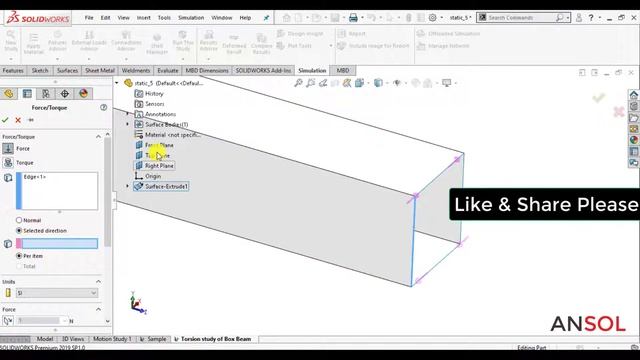Confirm with the viewport corner green checkmark
This screenshot has height=360, width=640.
[599, 97]
